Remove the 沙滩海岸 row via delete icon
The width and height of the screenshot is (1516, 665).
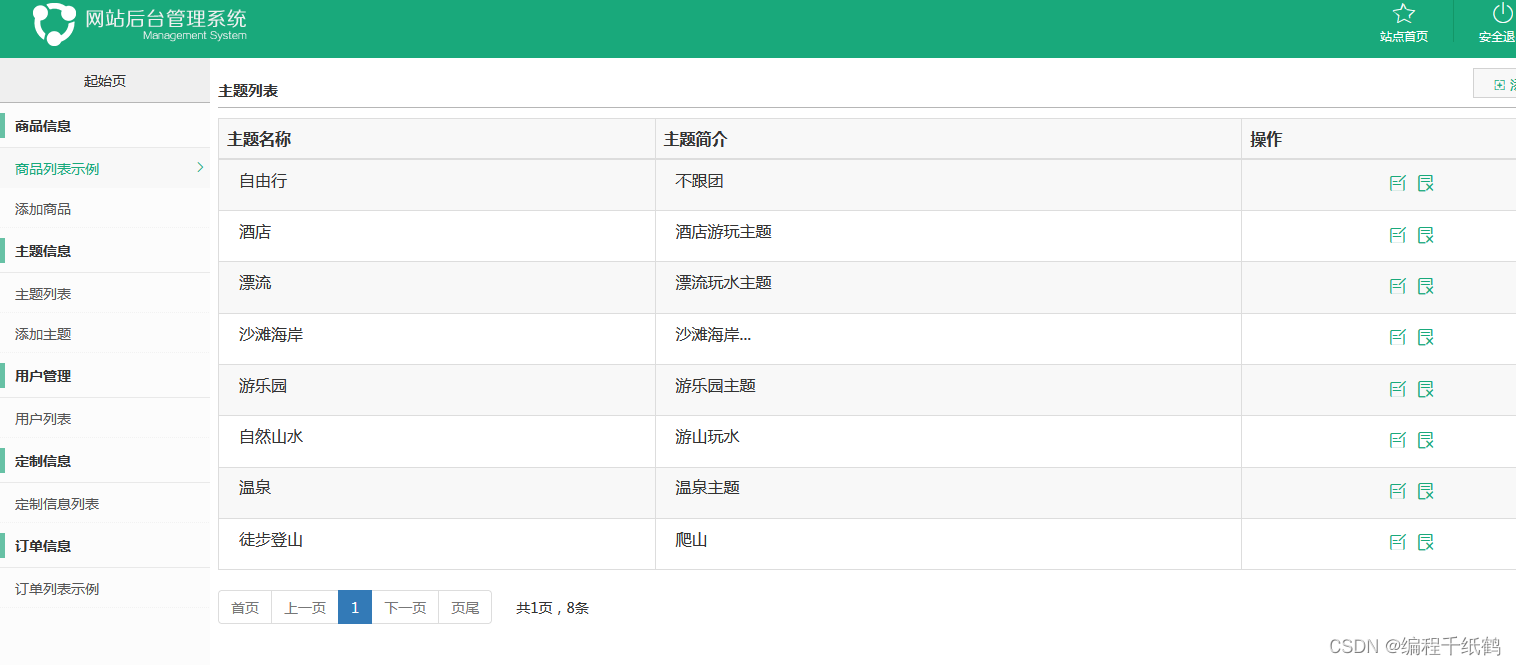1426,337
